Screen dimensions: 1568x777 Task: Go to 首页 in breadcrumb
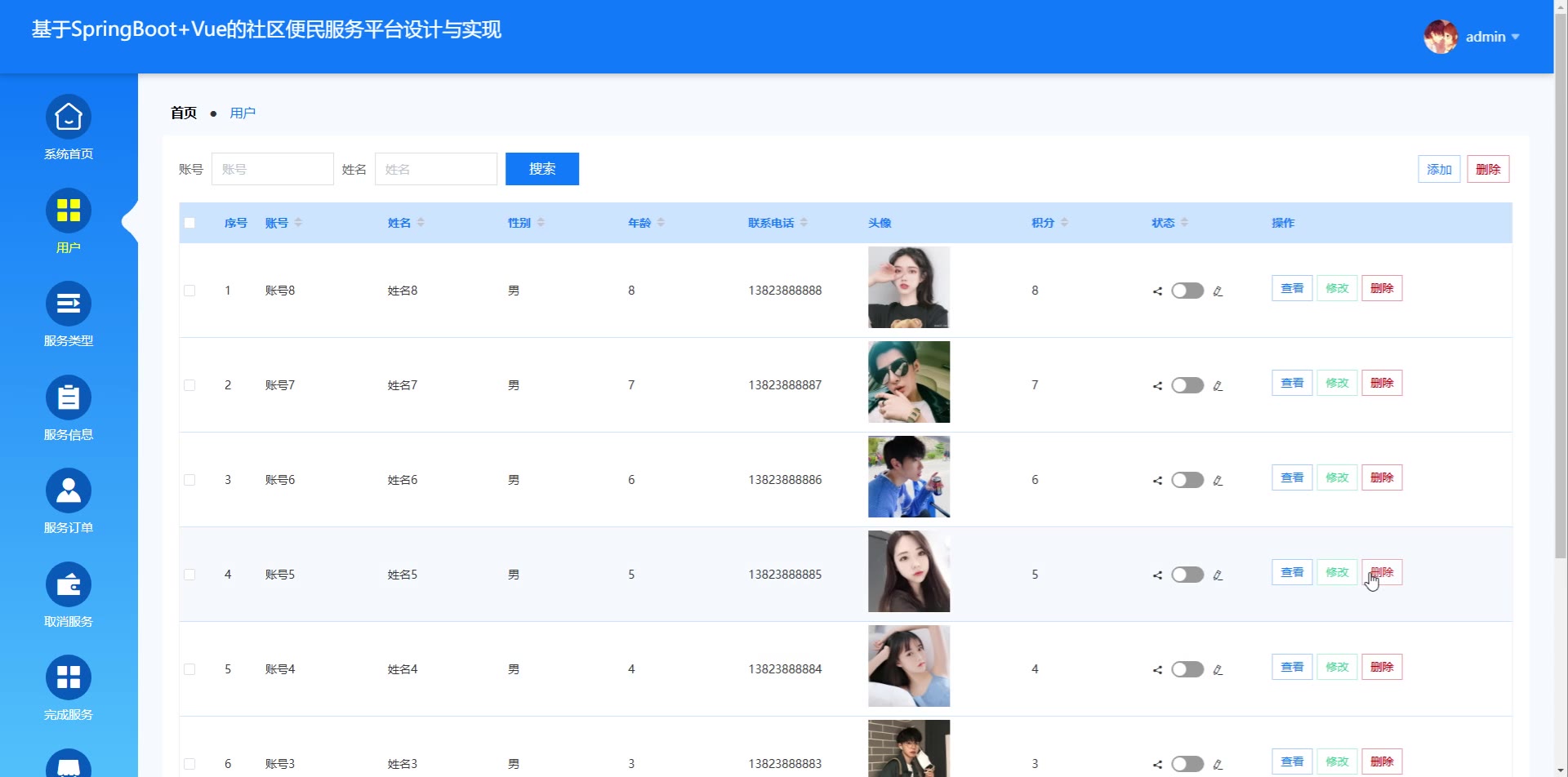(x=184, y=113)
